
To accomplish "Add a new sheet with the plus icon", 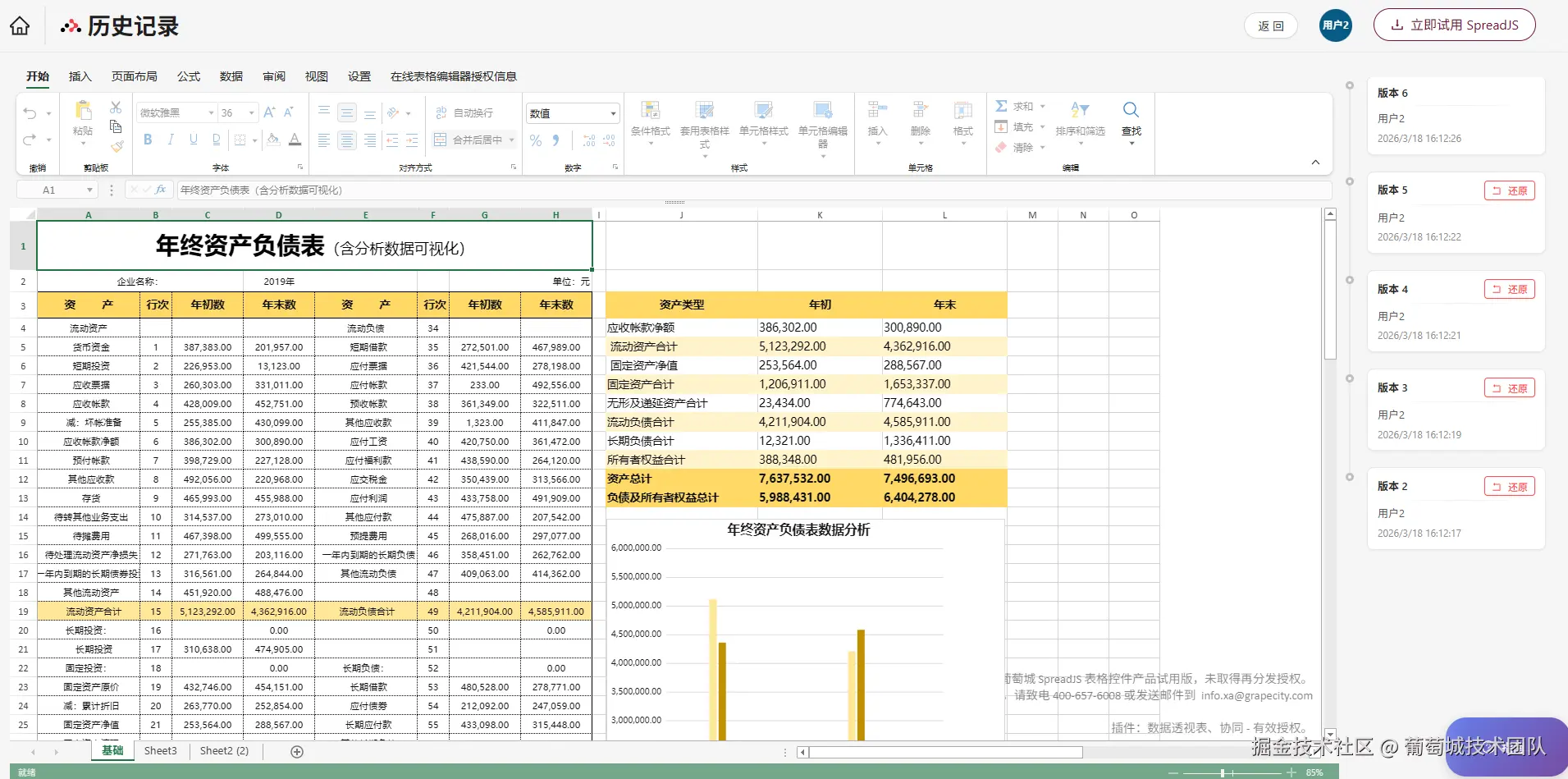I will [x=297, y=752].
